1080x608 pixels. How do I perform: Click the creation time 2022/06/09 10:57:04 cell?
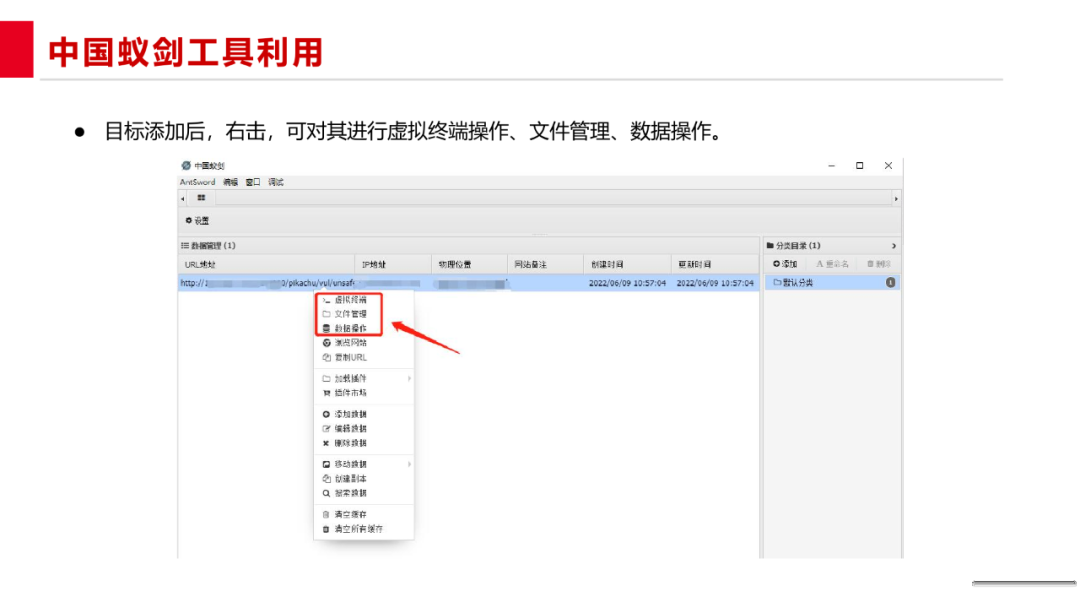point(627,283)
